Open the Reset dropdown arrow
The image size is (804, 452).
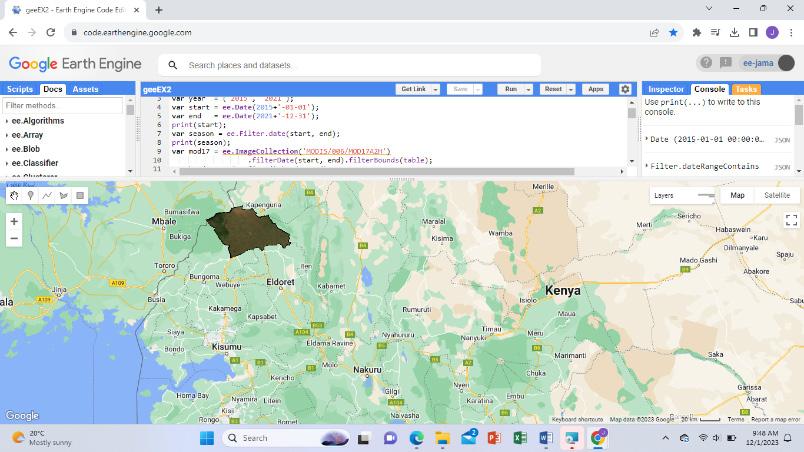tap(570, 89)
